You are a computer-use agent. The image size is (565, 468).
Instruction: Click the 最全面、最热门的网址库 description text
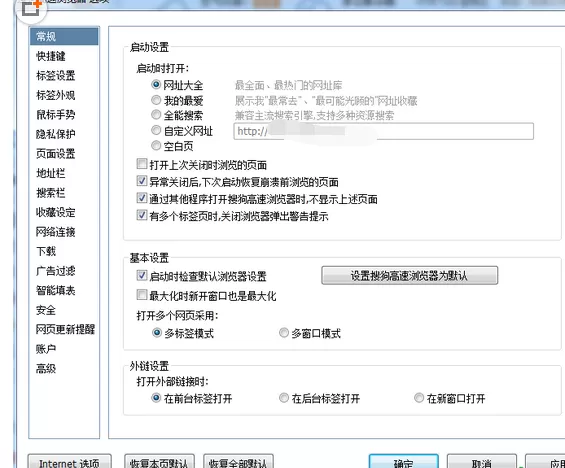[288, 85]
